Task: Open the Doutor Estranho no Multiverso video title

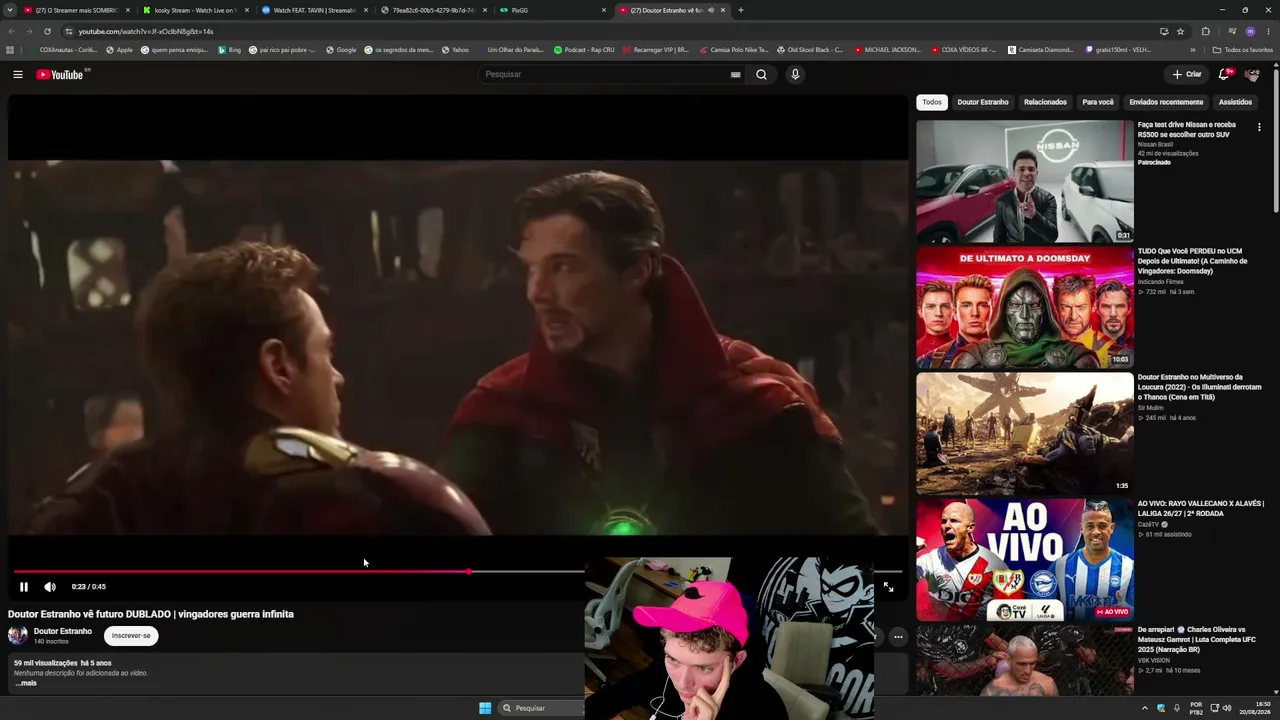Action: click(x=1199, y=387)
